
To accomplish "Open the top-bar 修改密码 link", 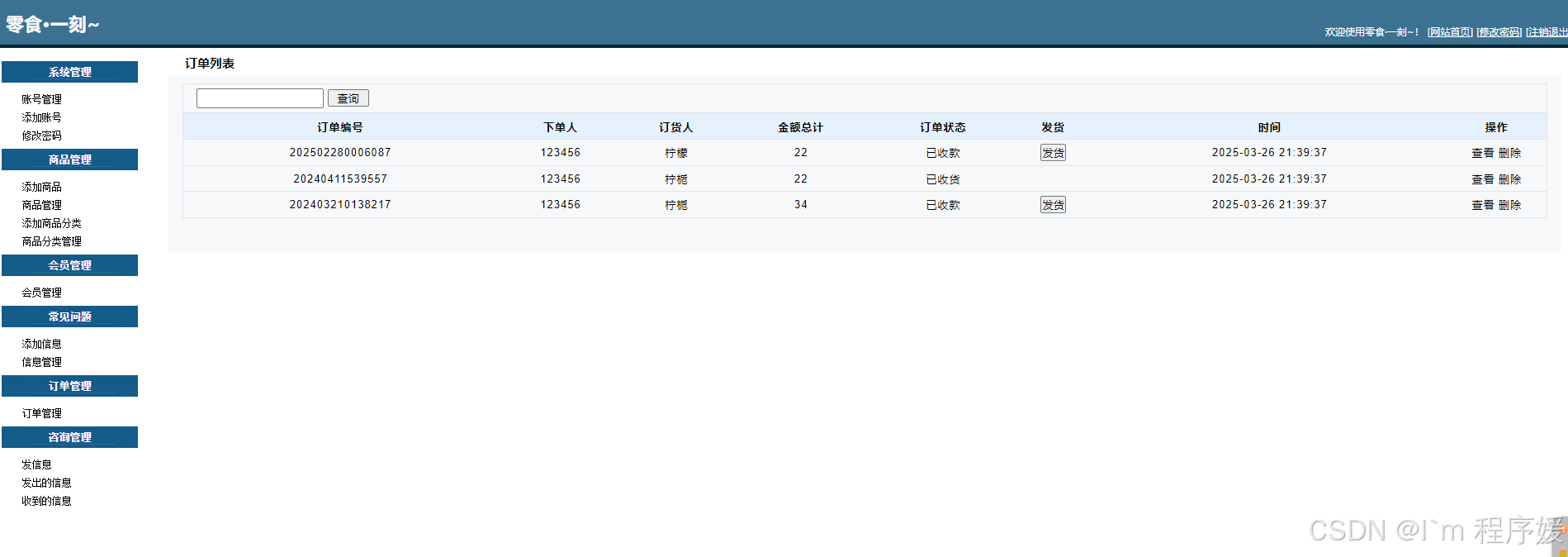I will coord(1499,32).
